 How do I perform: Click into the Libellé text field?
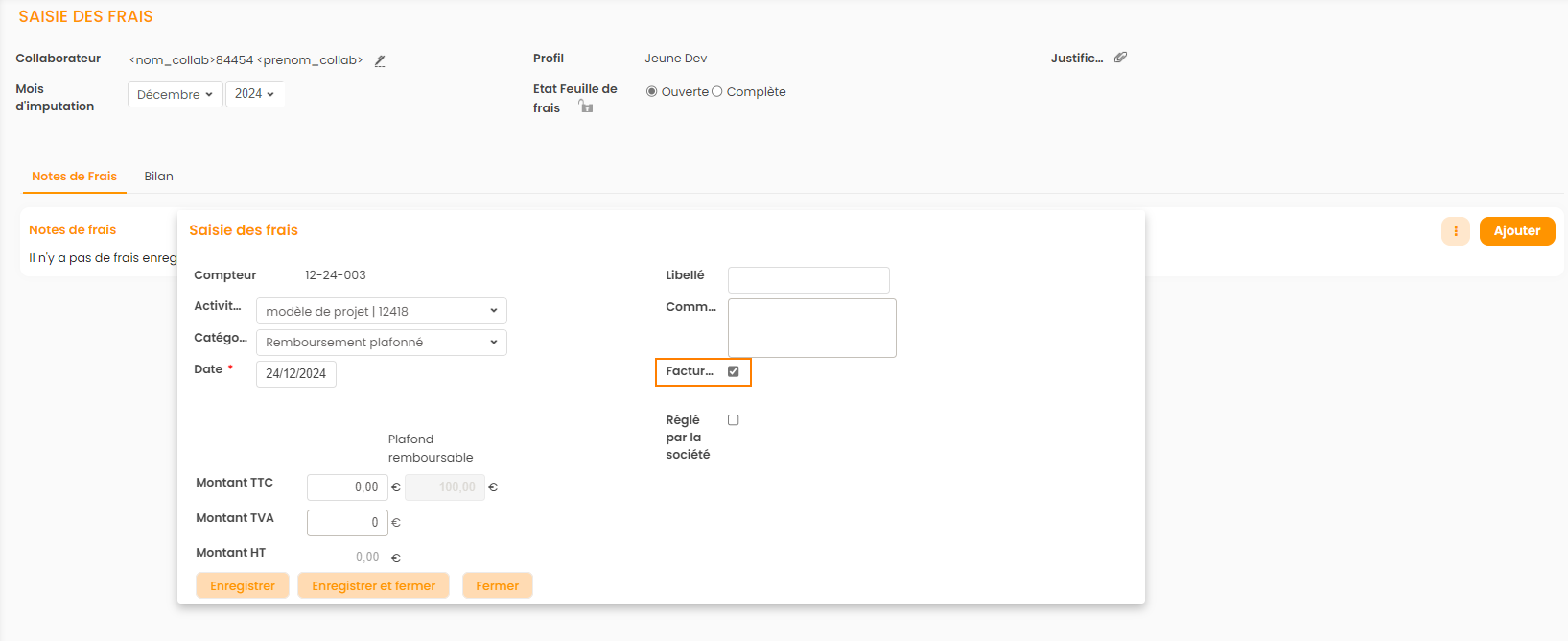[808, 280]
